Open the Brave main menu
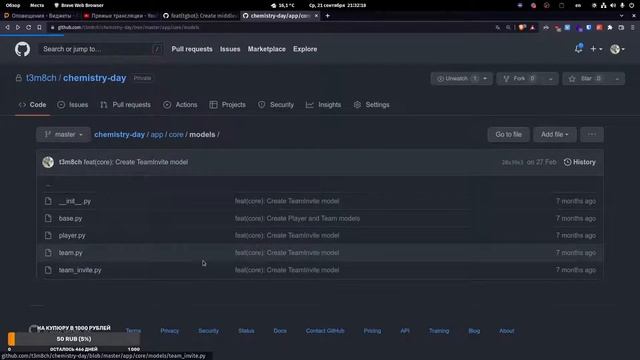640x360 pixels. coord(633,27)
